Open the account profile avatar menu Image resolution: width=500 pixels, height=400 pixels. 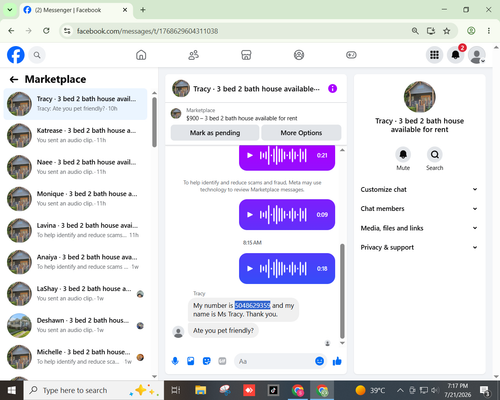477,55
